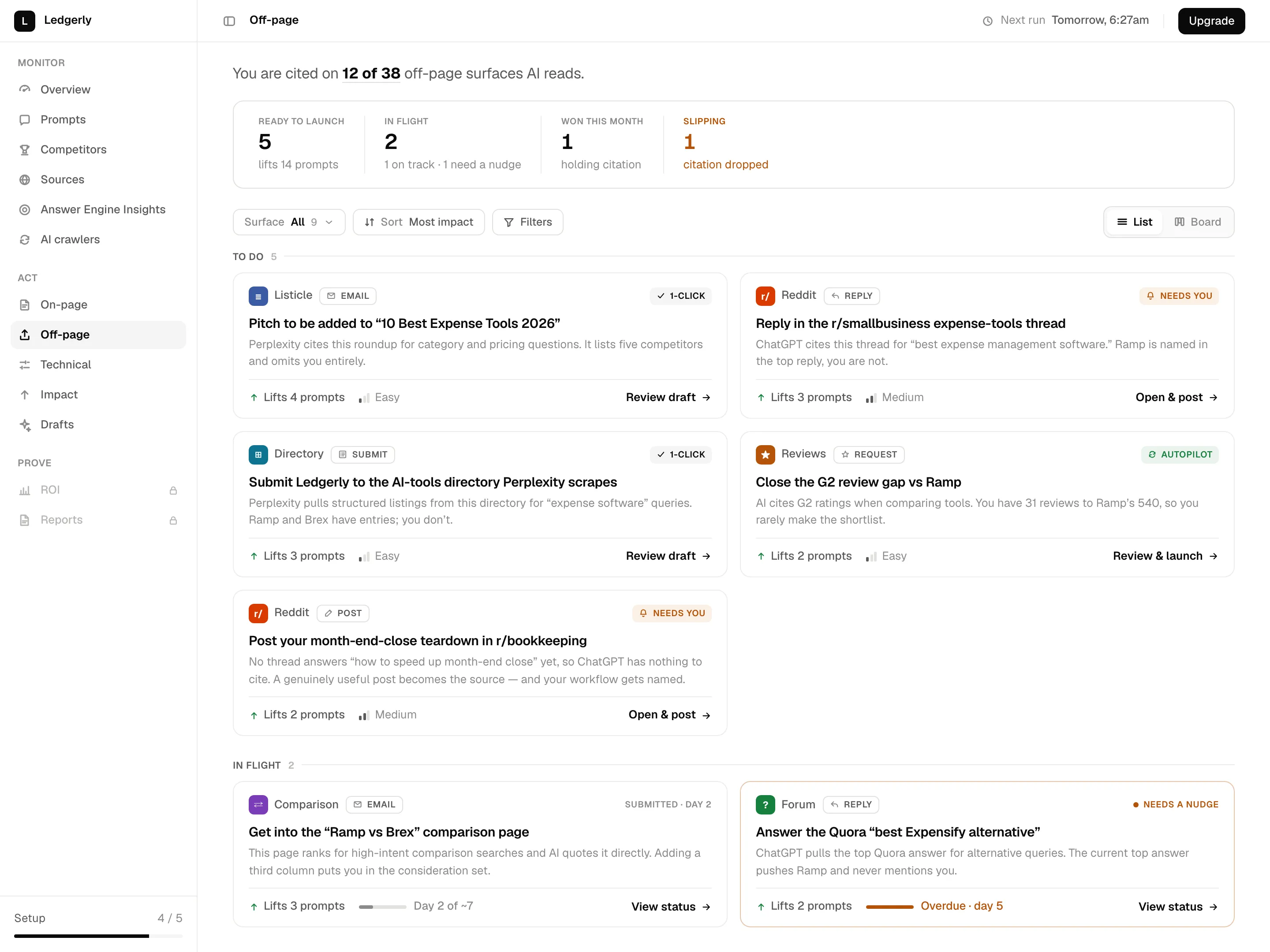
Task: Click the blue Listicle surface icon
Action: click(258, 296)
